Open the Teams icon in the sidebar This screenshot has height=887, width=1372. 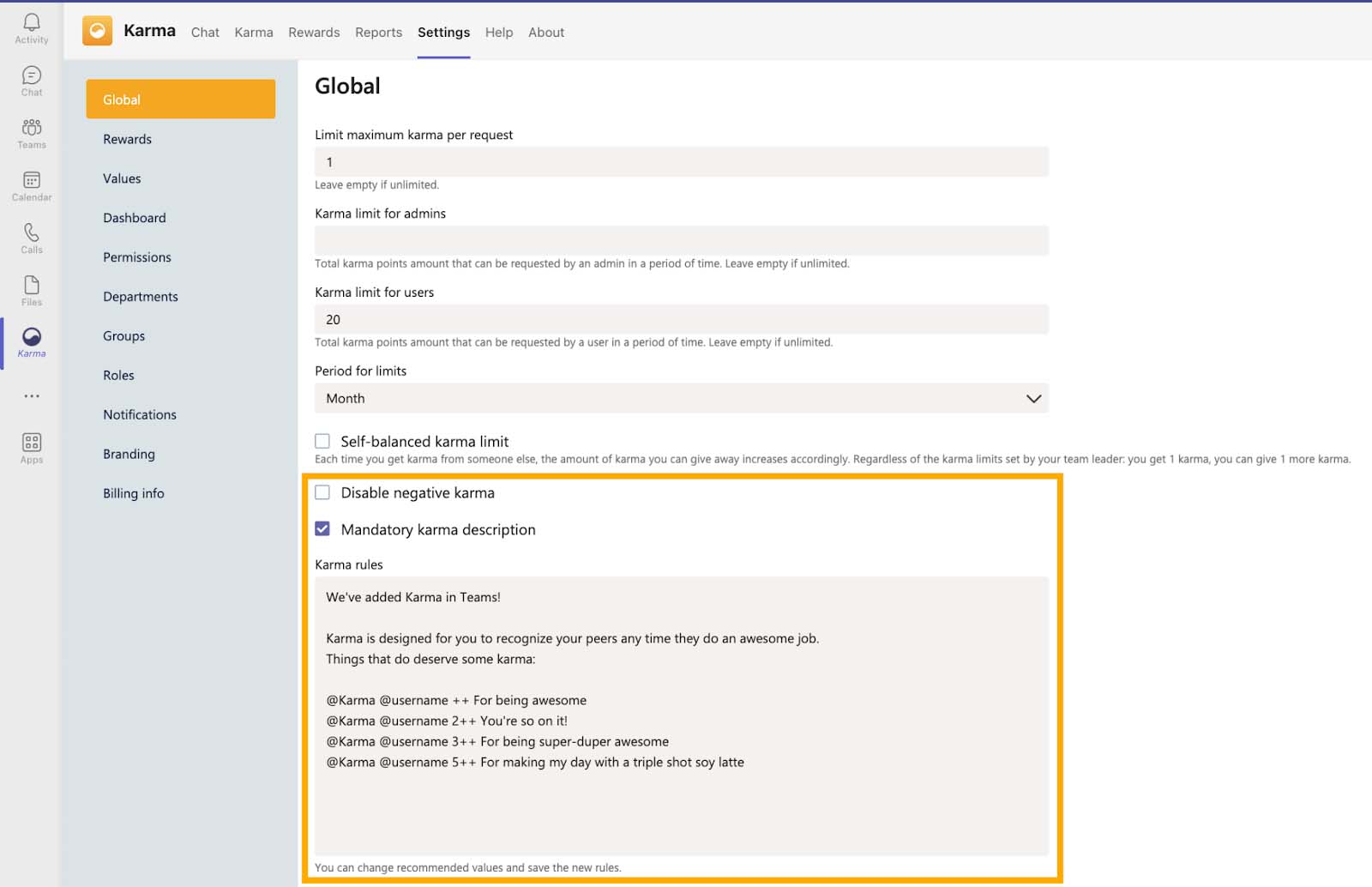point(31,133)
